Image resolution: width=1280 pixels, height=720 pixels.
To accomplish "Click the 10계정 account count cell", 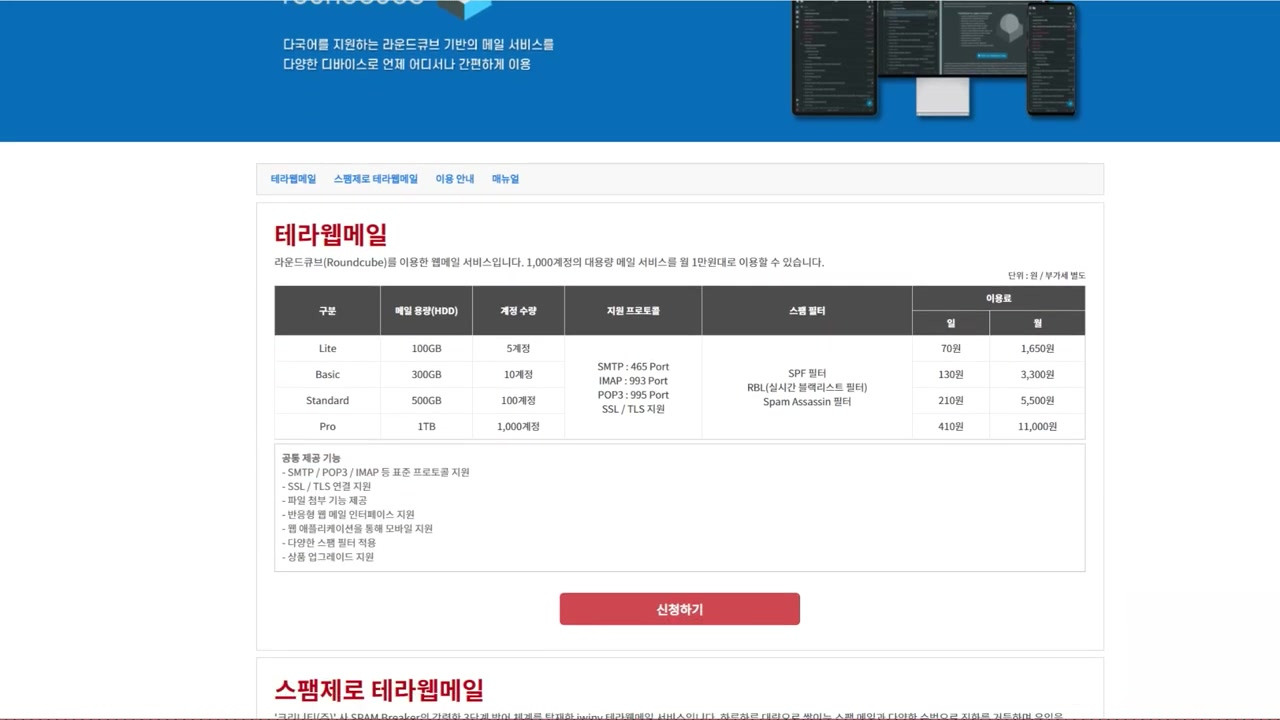I will (x=518, y=374).
